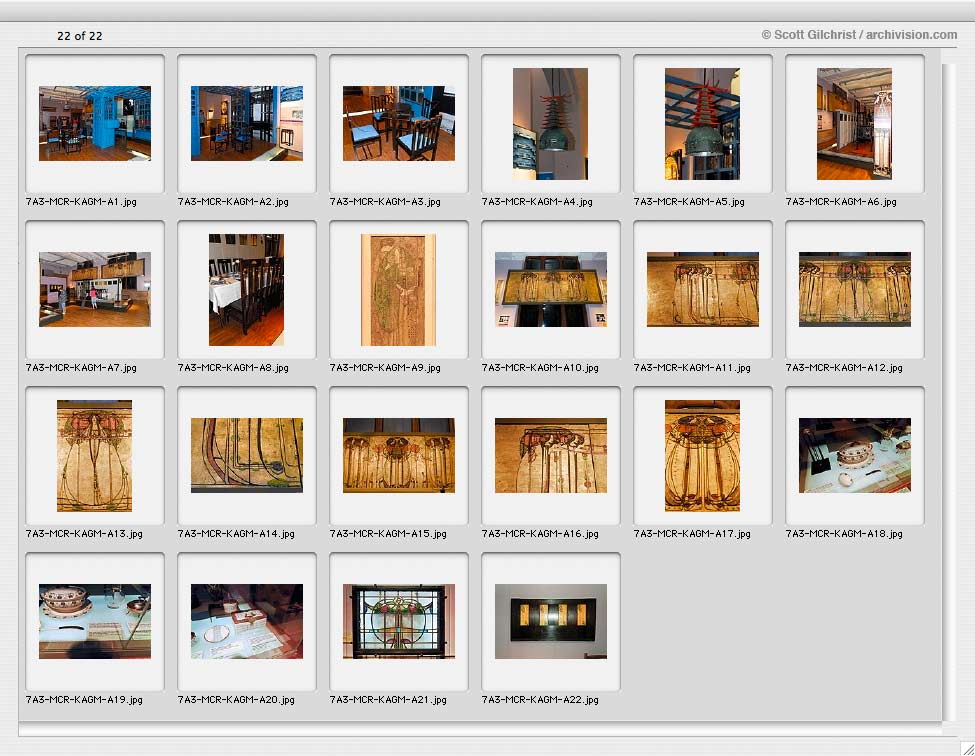Click filename 7A3-MCR-KAGM-A10.jpg
Screen dimensions: 975x756
tap(540, 367)
